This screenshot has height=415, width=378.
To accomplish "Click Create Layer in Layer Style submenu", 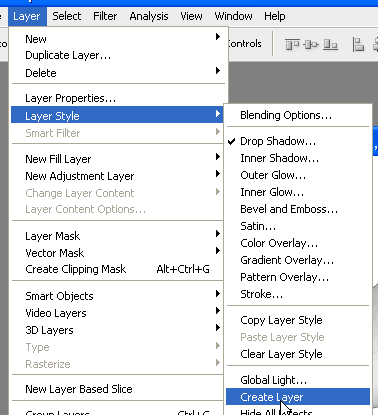I will click(298, 397).
